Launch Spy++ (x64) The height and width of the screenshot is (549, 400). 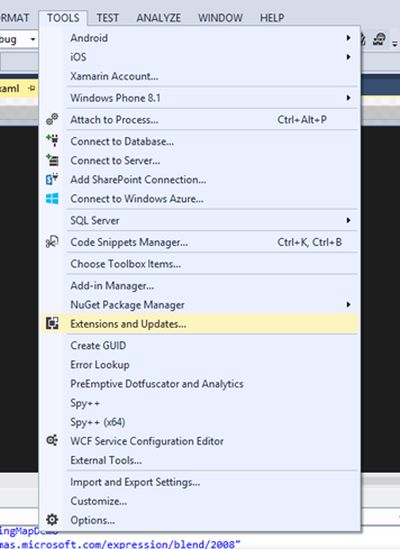coord(200,422)
